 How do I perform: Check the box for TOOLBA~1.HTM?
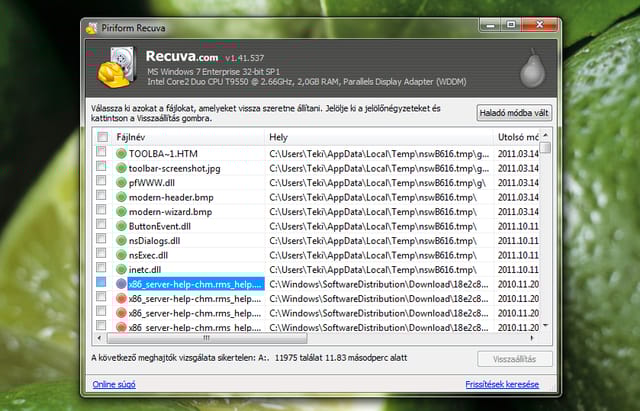pyautogui.click(x=101, y=151)
